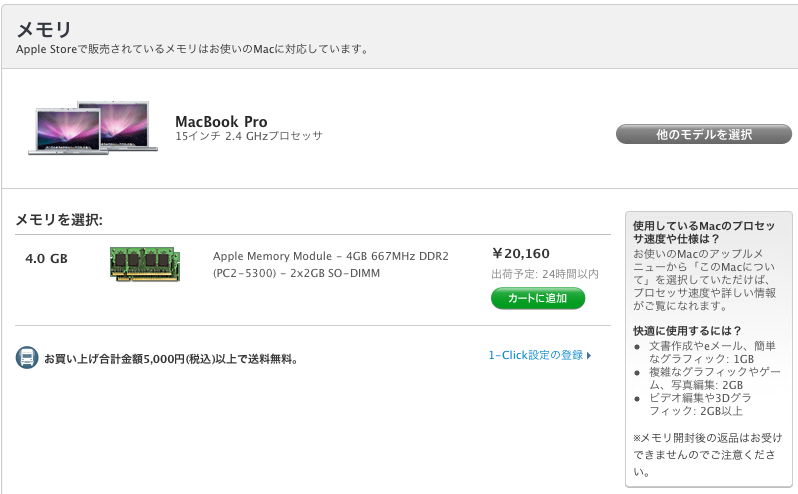Image resolution: width=798 pixels, height=494 pixels.
Task: Click the 快適に使用するには？ sidebar heading
Action: point(687,331)
